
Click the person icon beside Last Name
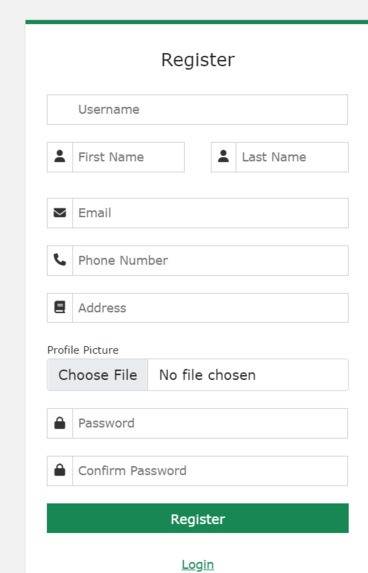224,156
